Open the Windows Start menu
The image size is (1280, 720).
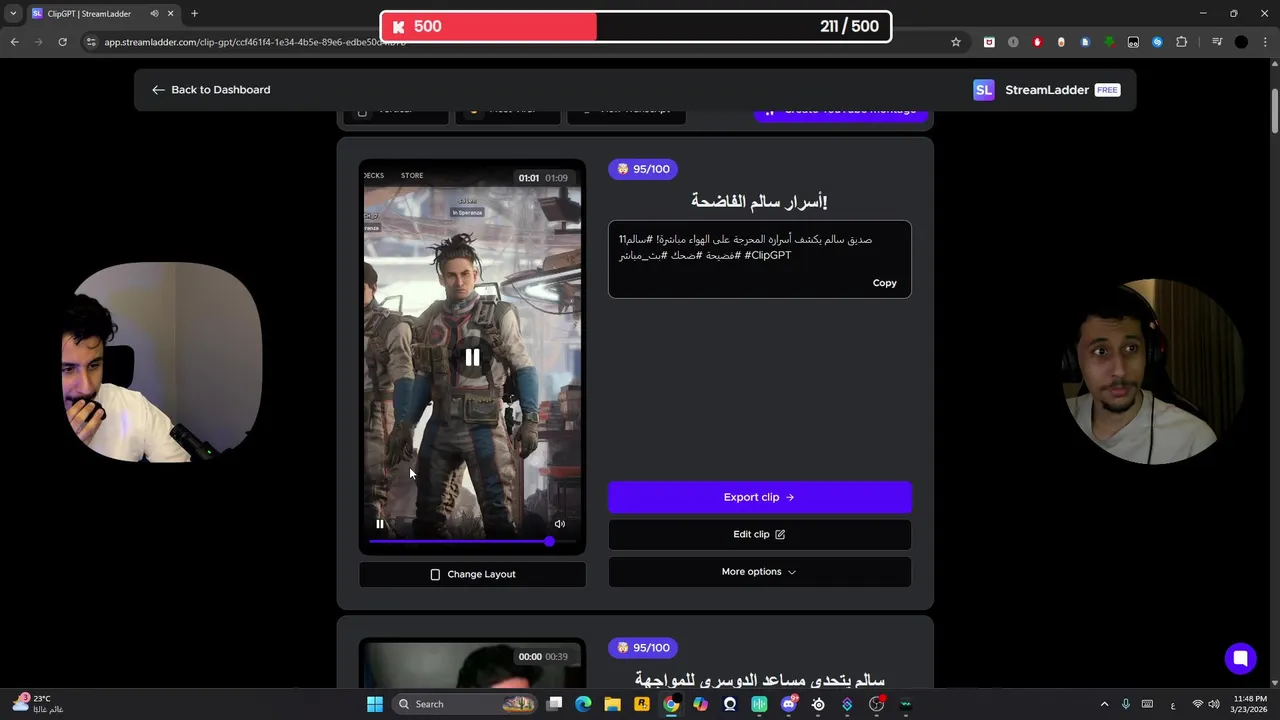(375, 704)
